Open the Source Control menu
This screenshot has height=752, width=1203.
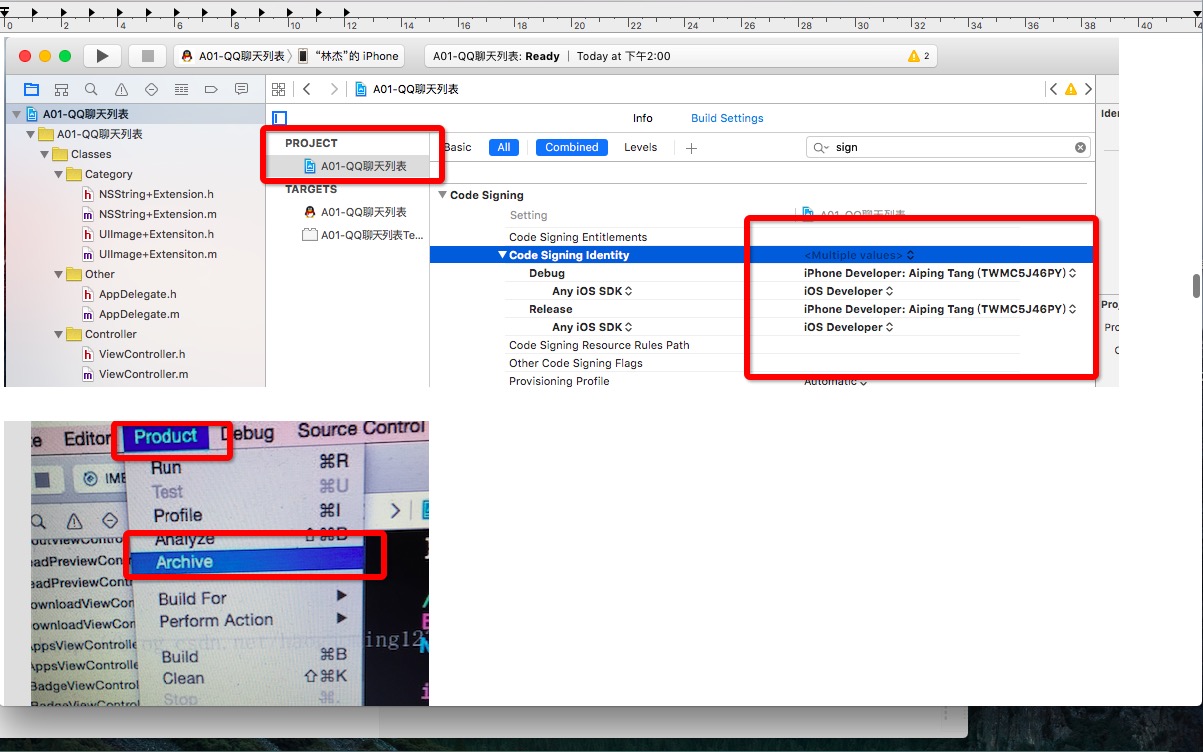click(361, 430)
